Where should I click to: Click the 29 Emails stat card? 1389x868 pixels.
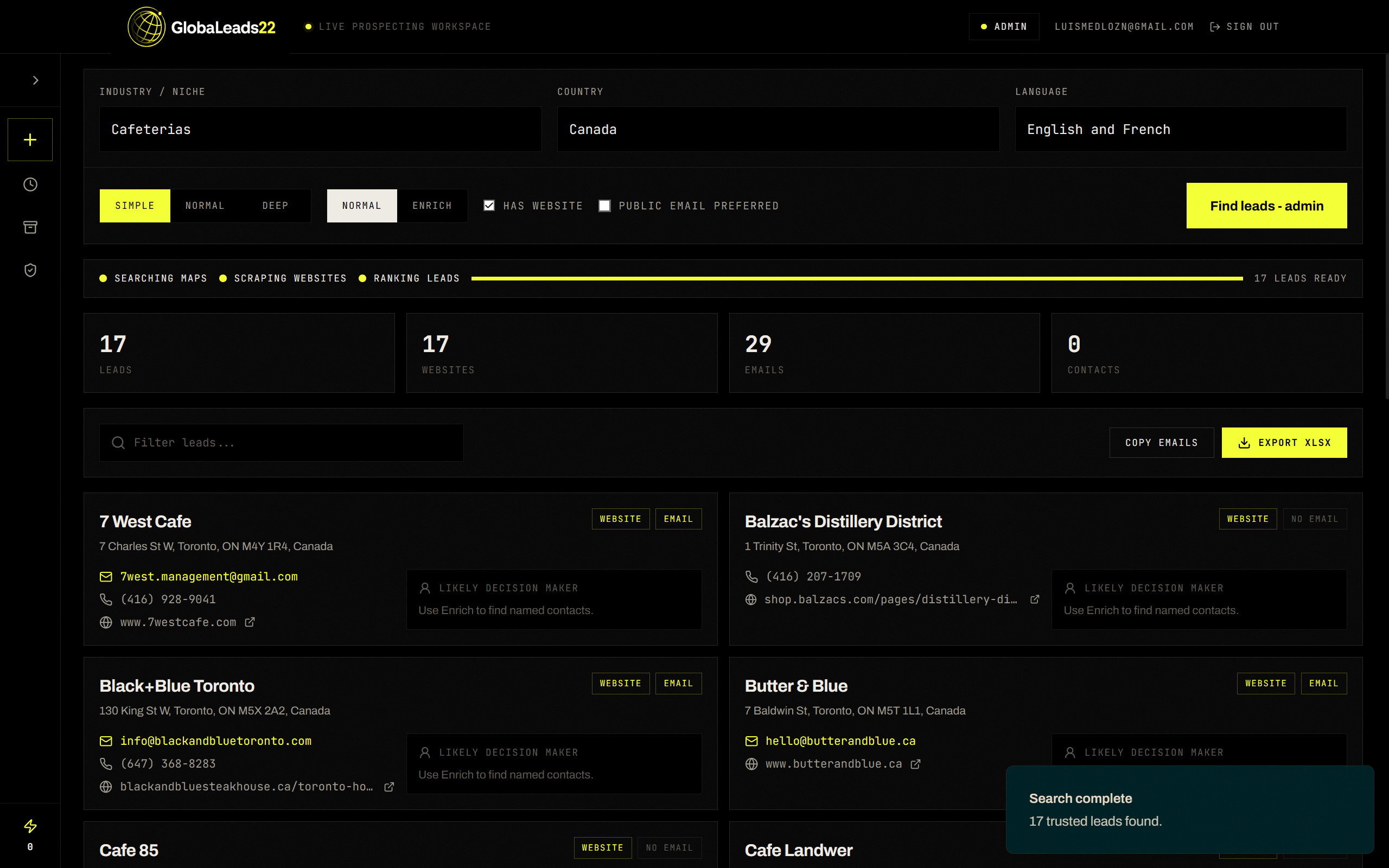(884, 353)
